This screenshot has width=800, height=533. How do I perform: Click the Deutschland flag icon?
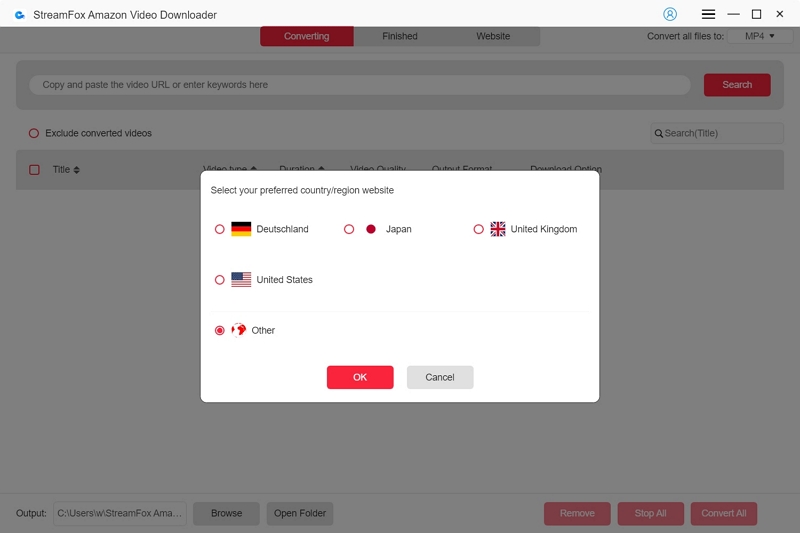241,229
